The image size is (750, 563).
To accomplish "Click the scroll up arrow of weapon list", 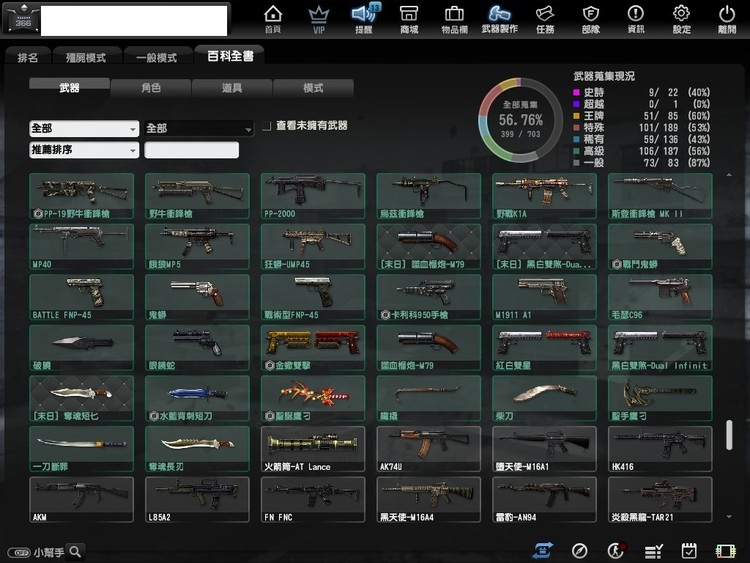I will click(x=729, y=175).
